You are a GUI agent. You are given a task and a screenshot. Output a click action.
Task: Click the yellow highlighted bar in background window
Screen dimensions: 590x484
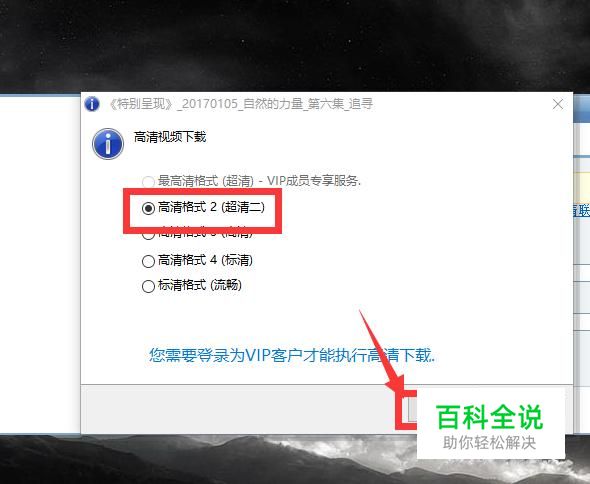tap(581, 186)
